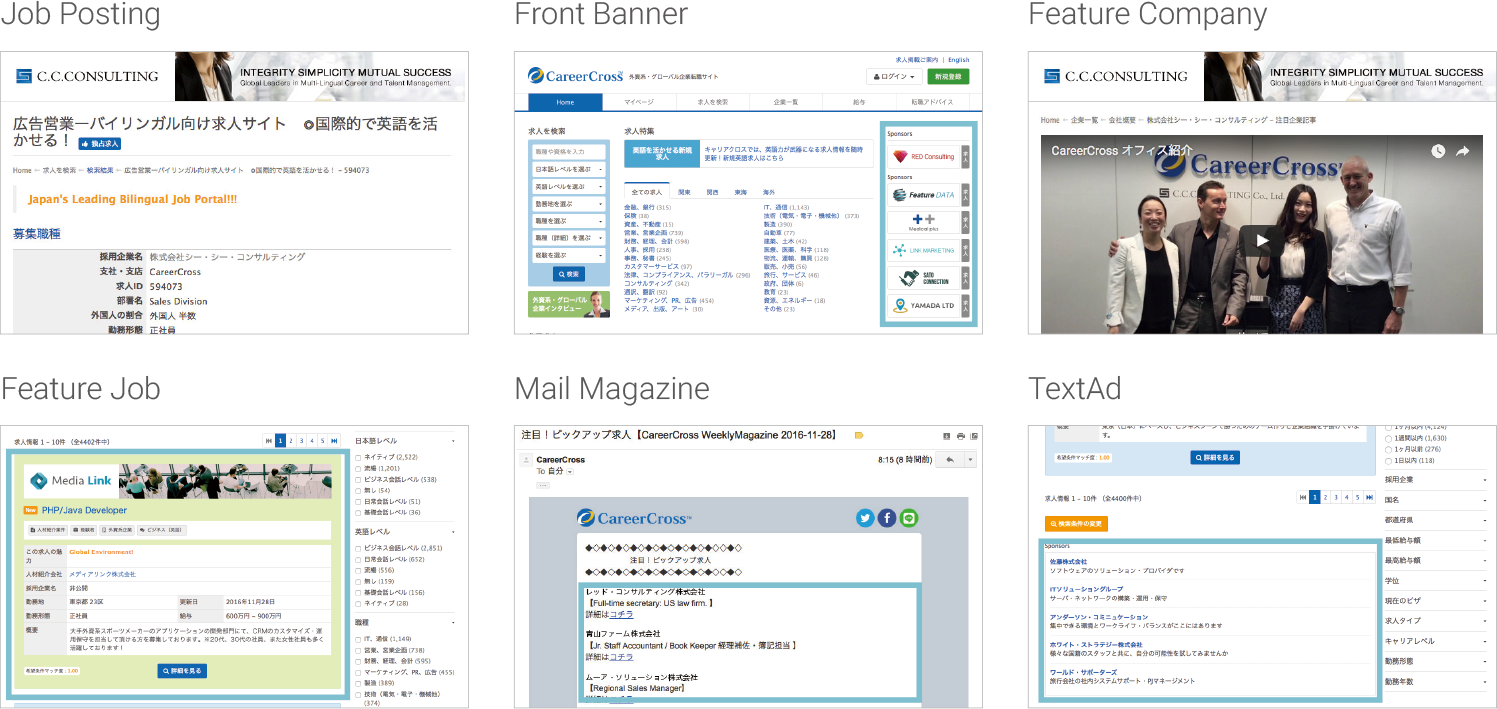Go to last page in Feature Job pagination

pos(335,440)
